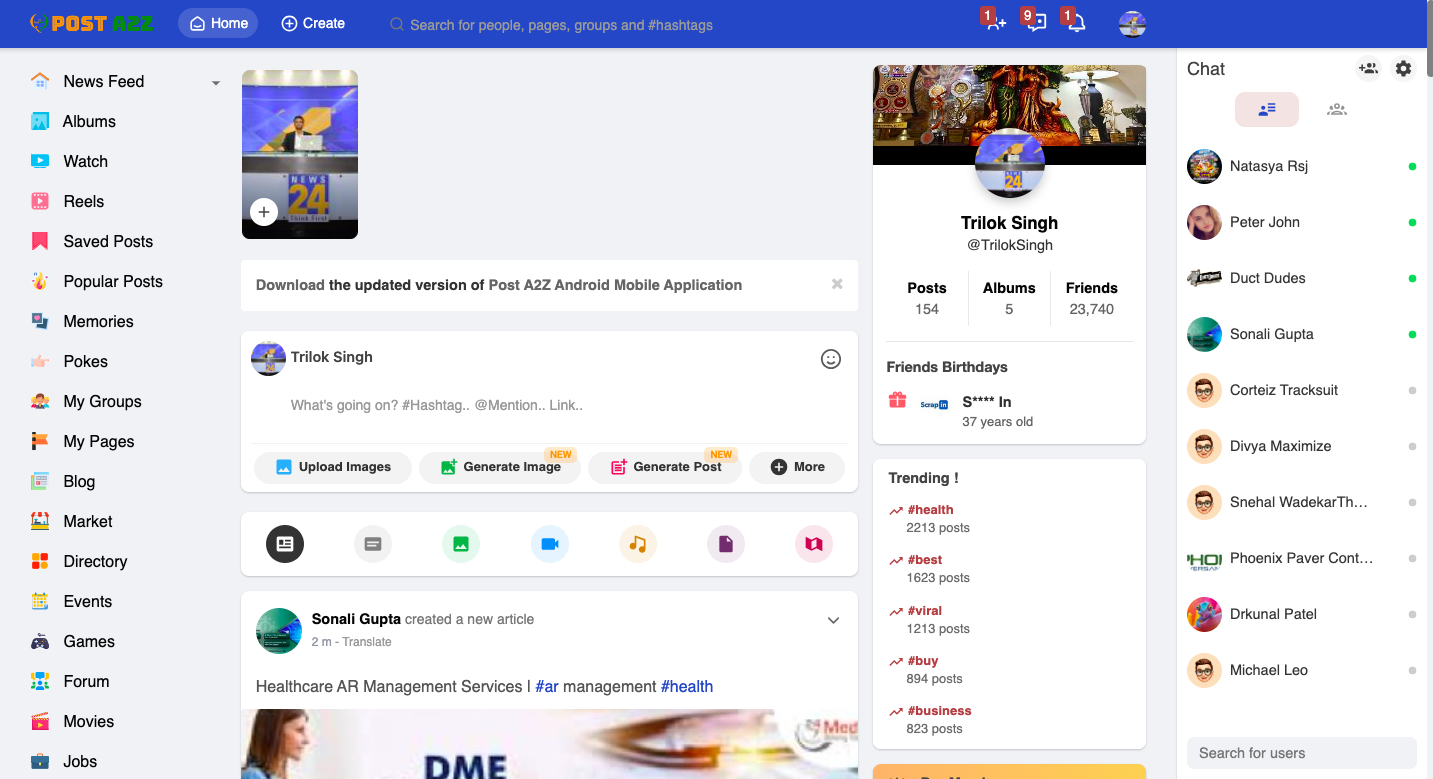Viewport: 1433px width, 779px height.
Task: Open the Market section
Action: tap(88, 521)
